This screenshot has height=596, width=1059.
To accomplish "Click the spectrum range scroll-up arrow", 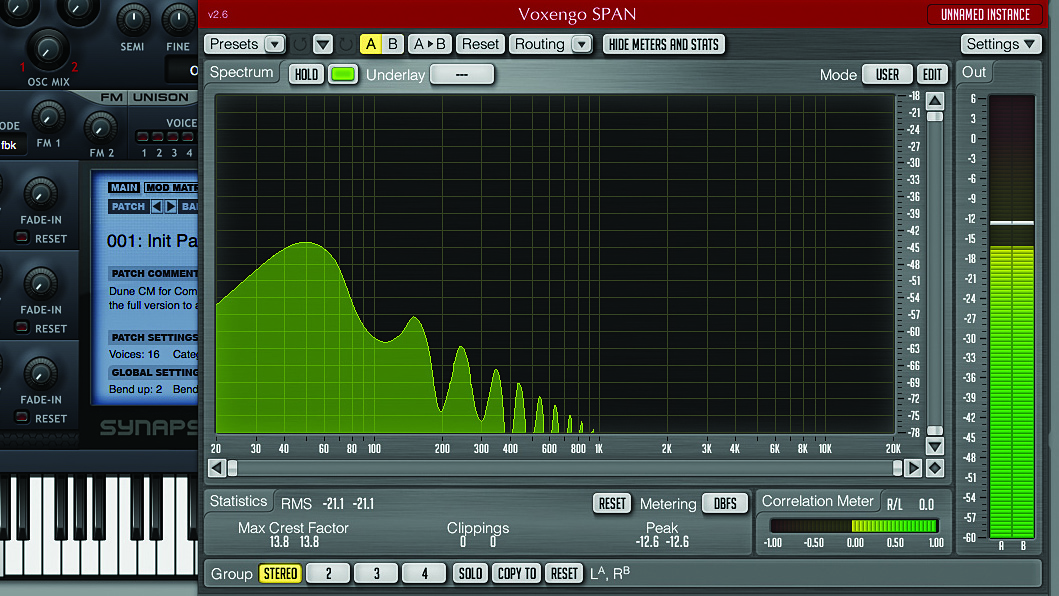I will (x=935, y=101).
